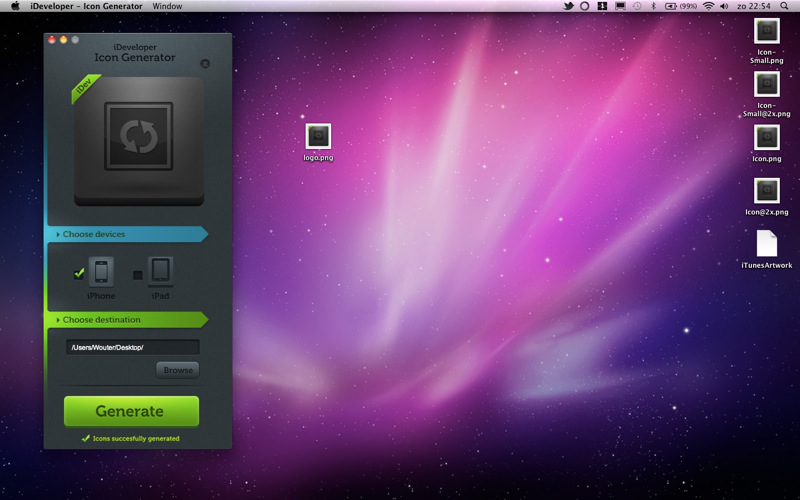
Task: Click the destination path field /Users/Wouter/Desktop/
Action: [133, 347]
